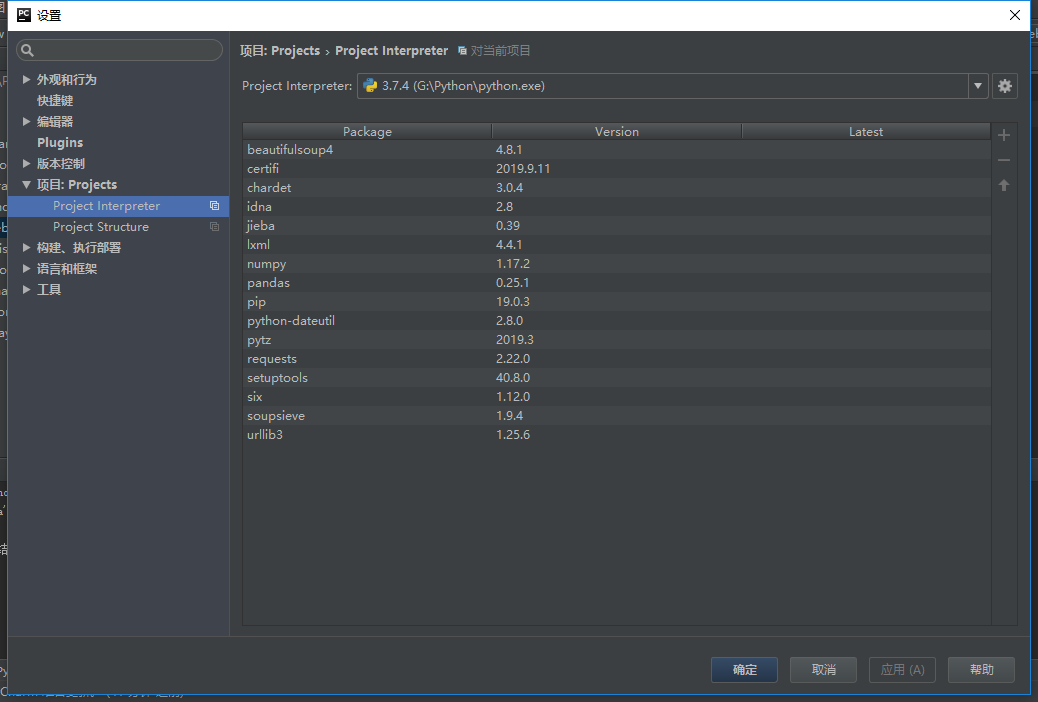This screenshot has height=702, width=1038.
Task: Select the pandas package row
Action: coord(616,283)
